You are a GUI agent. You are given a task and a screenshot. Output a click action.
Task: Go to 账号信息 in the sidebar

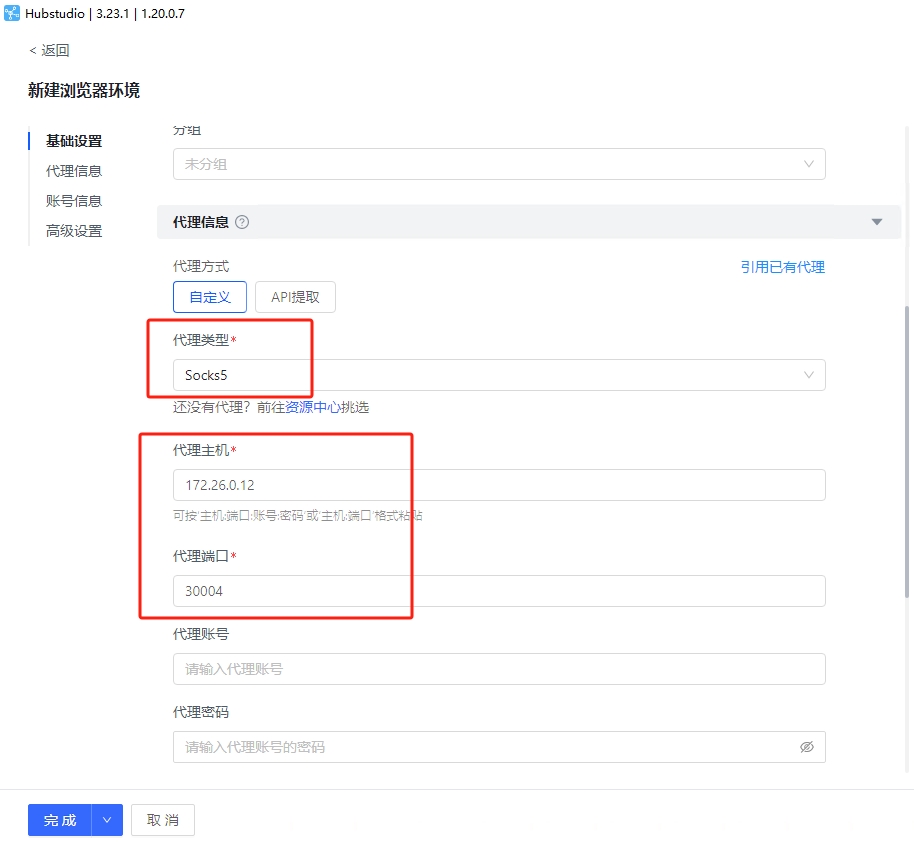tap(74, 201)
